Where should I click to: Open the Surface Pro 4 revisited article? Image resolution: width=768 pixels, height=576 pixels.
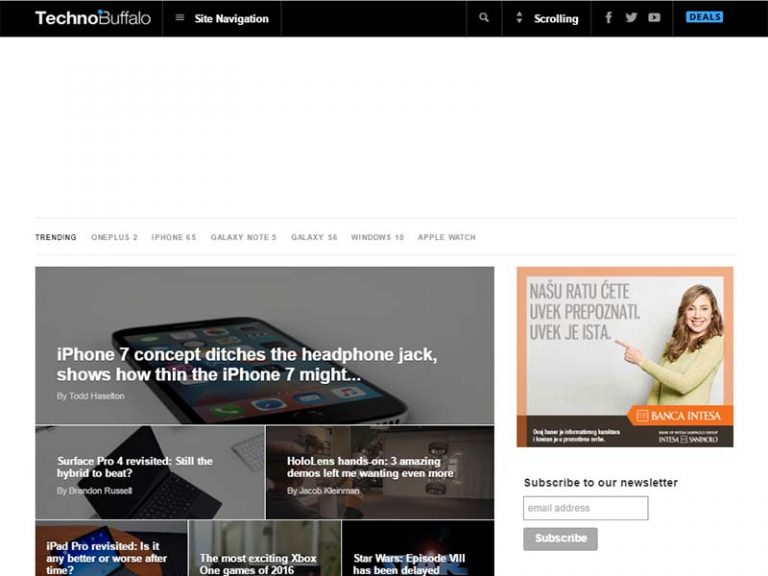[135, 467]
